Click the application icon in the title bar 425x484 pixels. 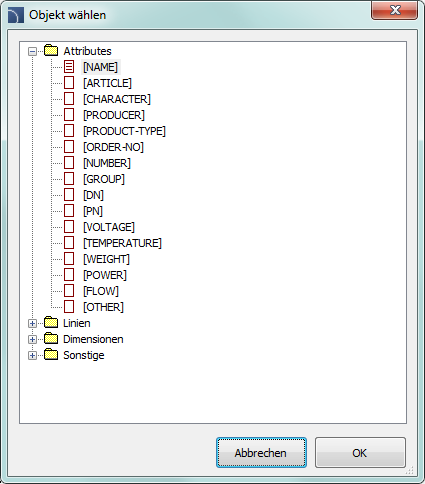tap(16, 15)
